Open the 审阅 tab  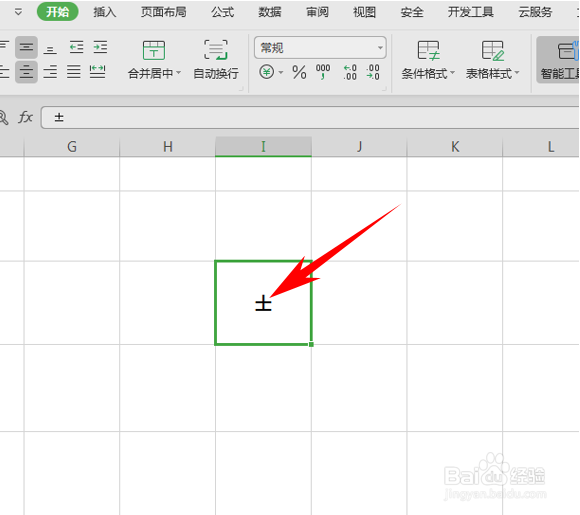click(317, 12)
